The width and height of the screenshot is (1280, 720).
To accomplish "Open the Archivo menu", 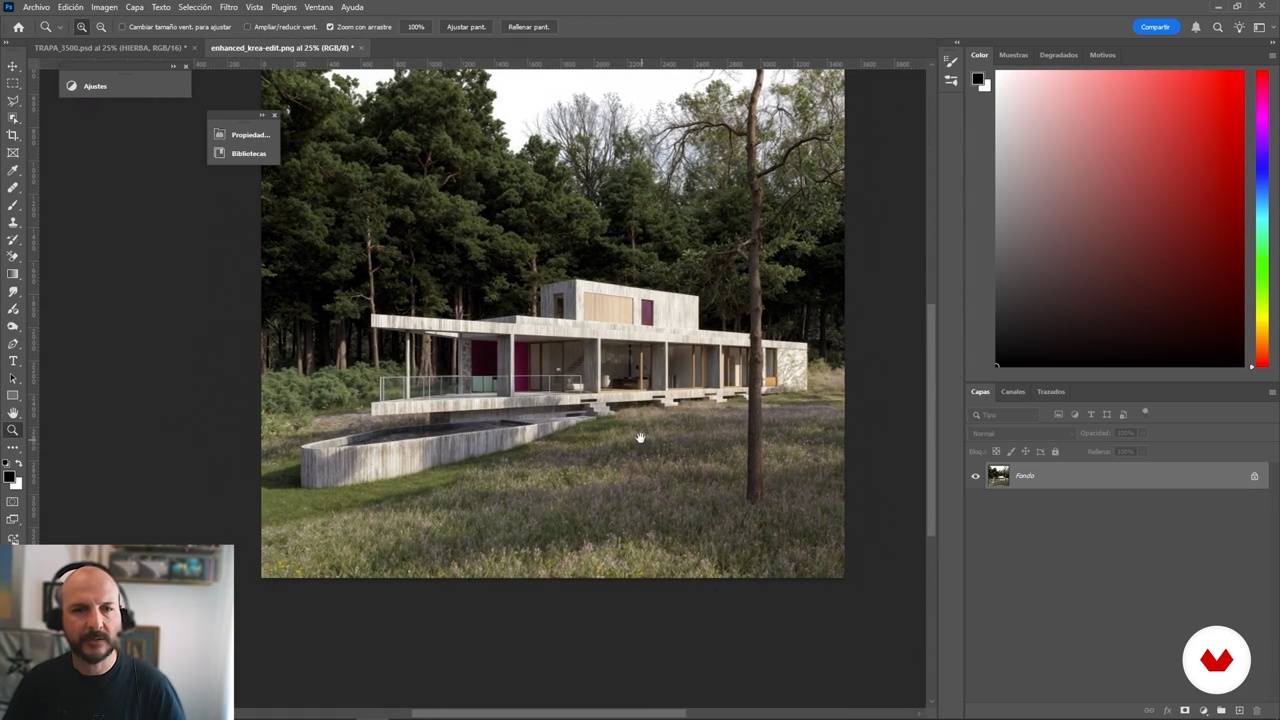I will click(x=36, y=7).
